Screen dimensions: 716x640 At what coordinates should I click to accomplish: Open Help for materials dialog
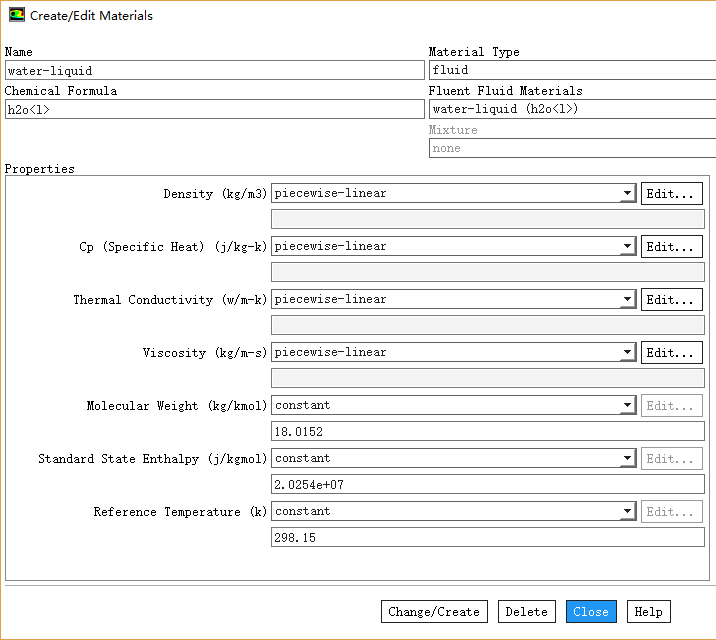point(648,612)
